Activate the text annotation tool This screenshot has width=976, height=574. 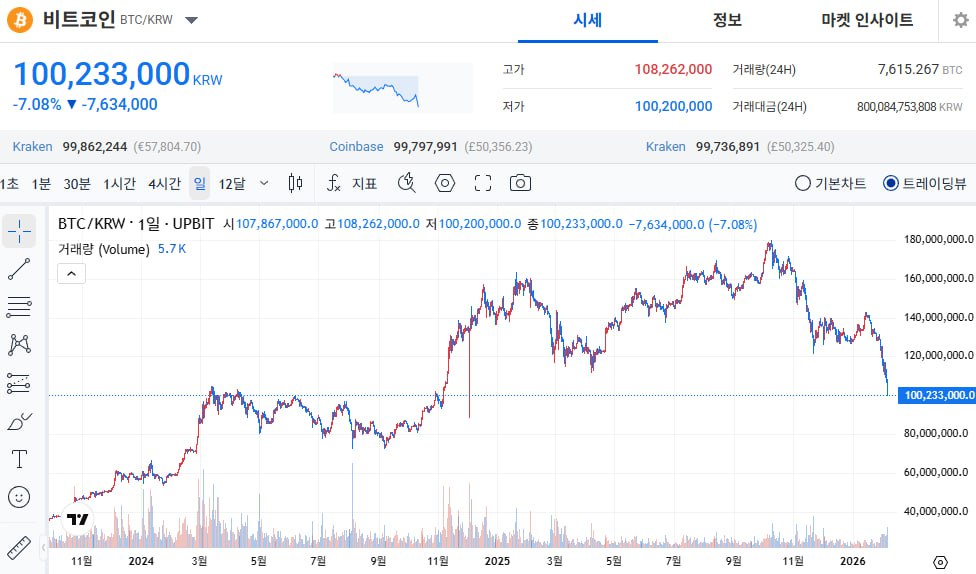point(19,459)
